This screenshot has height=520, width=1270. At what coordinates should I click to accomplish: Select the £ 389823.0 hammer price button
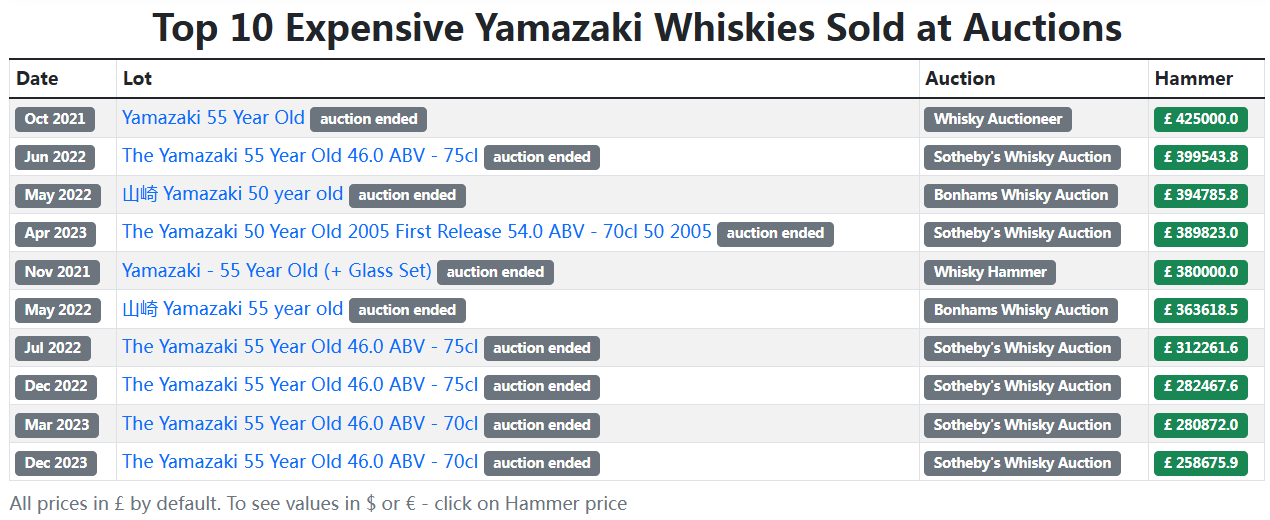pyautogui.click(x=1200, y=233)
